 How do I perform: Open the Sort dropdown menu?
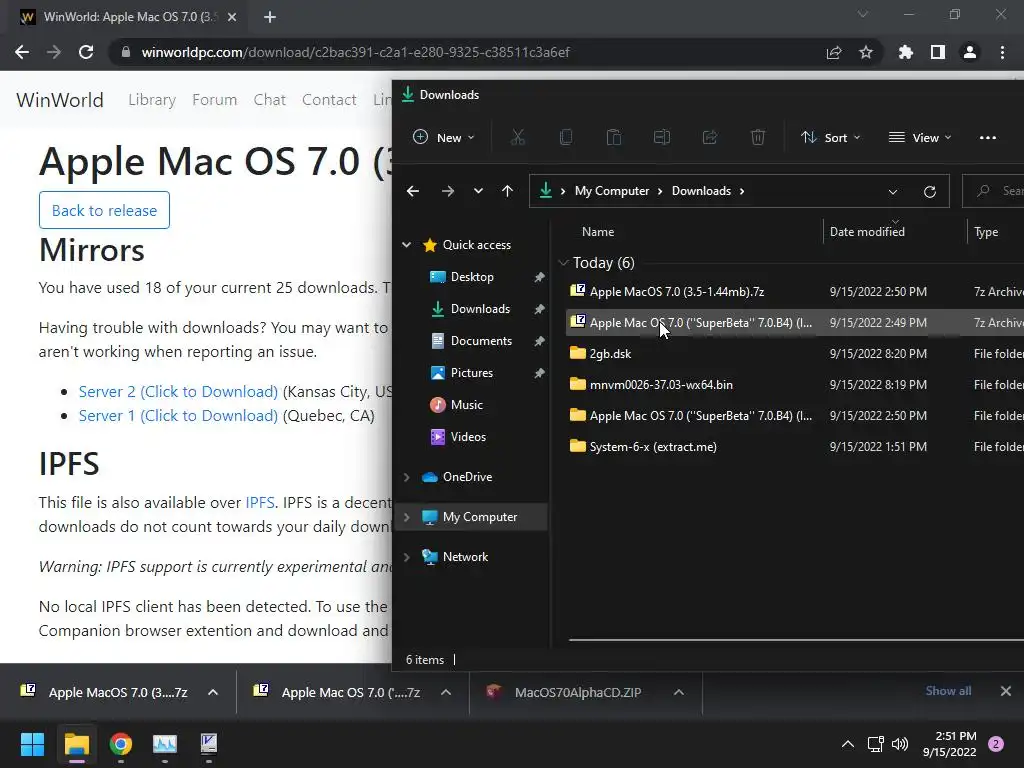click(x=831, y=137)
